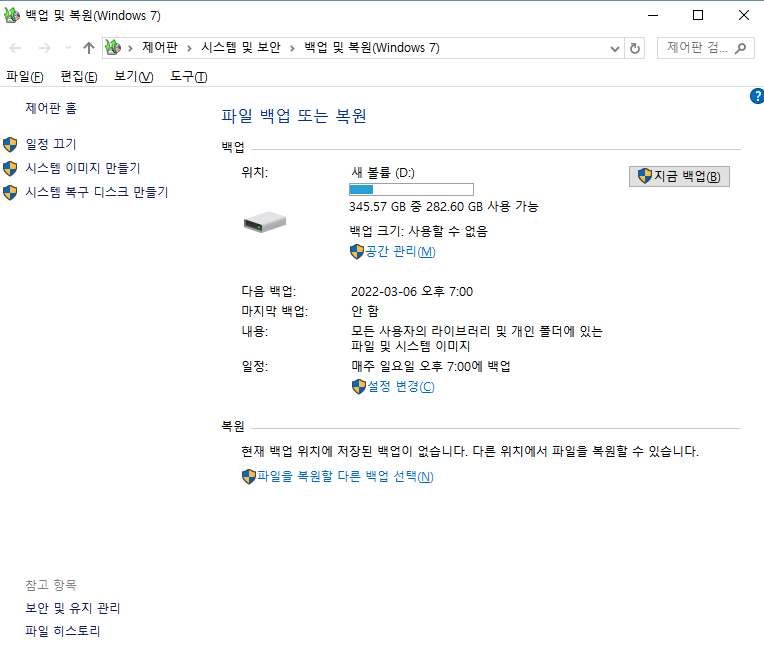Select 제어판 breadcrumb in address bar

[160, 48]
